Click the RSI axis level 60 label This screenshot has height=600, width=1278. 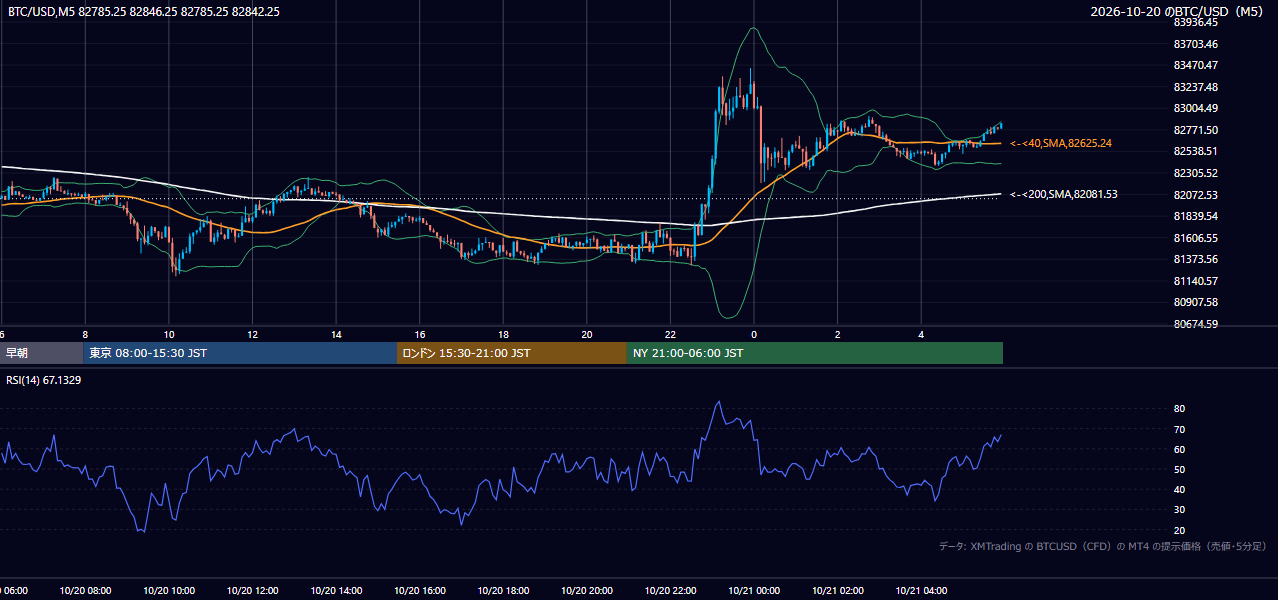[x=1179, y=449]
